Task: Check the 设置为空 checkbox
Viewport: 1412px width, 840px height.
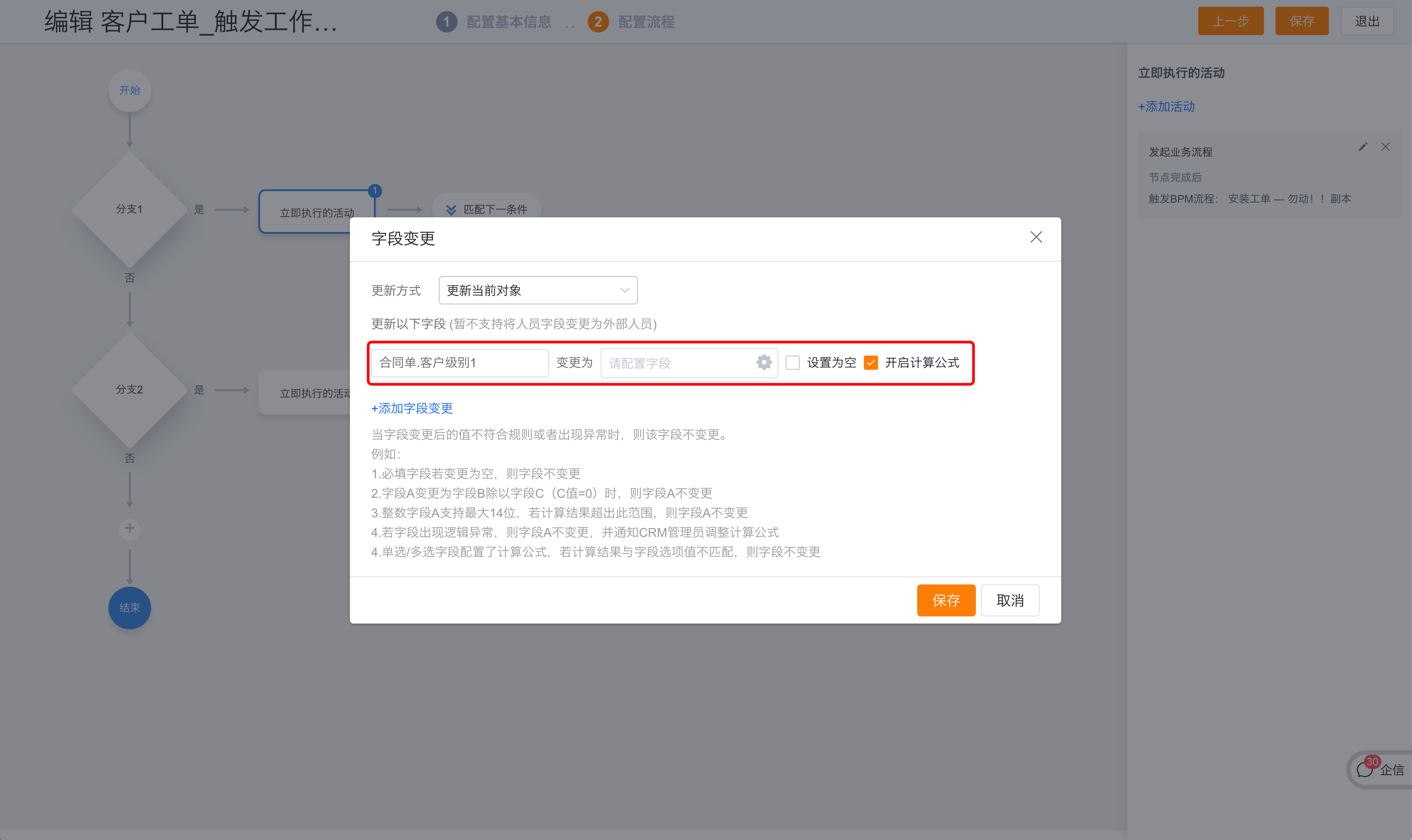Action: pos(793,363)
